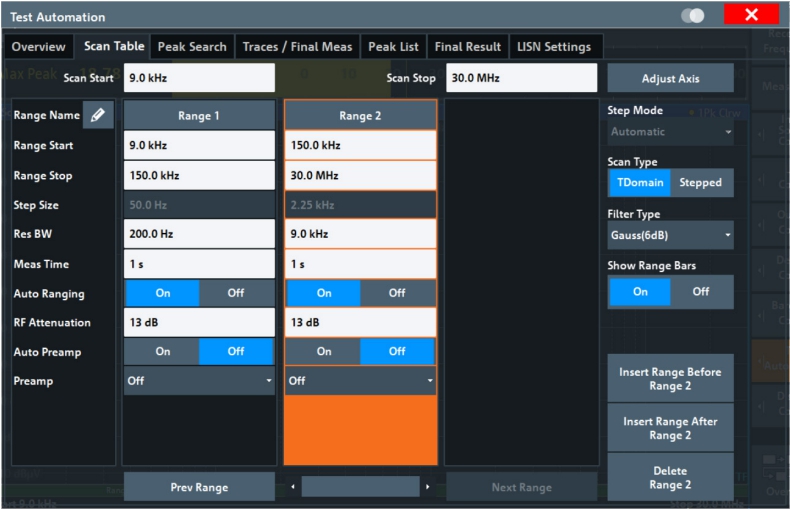Select the Range 1 column header
This screenshot has width=790, height=509.
pyautogui.click(x=199, y=116)
